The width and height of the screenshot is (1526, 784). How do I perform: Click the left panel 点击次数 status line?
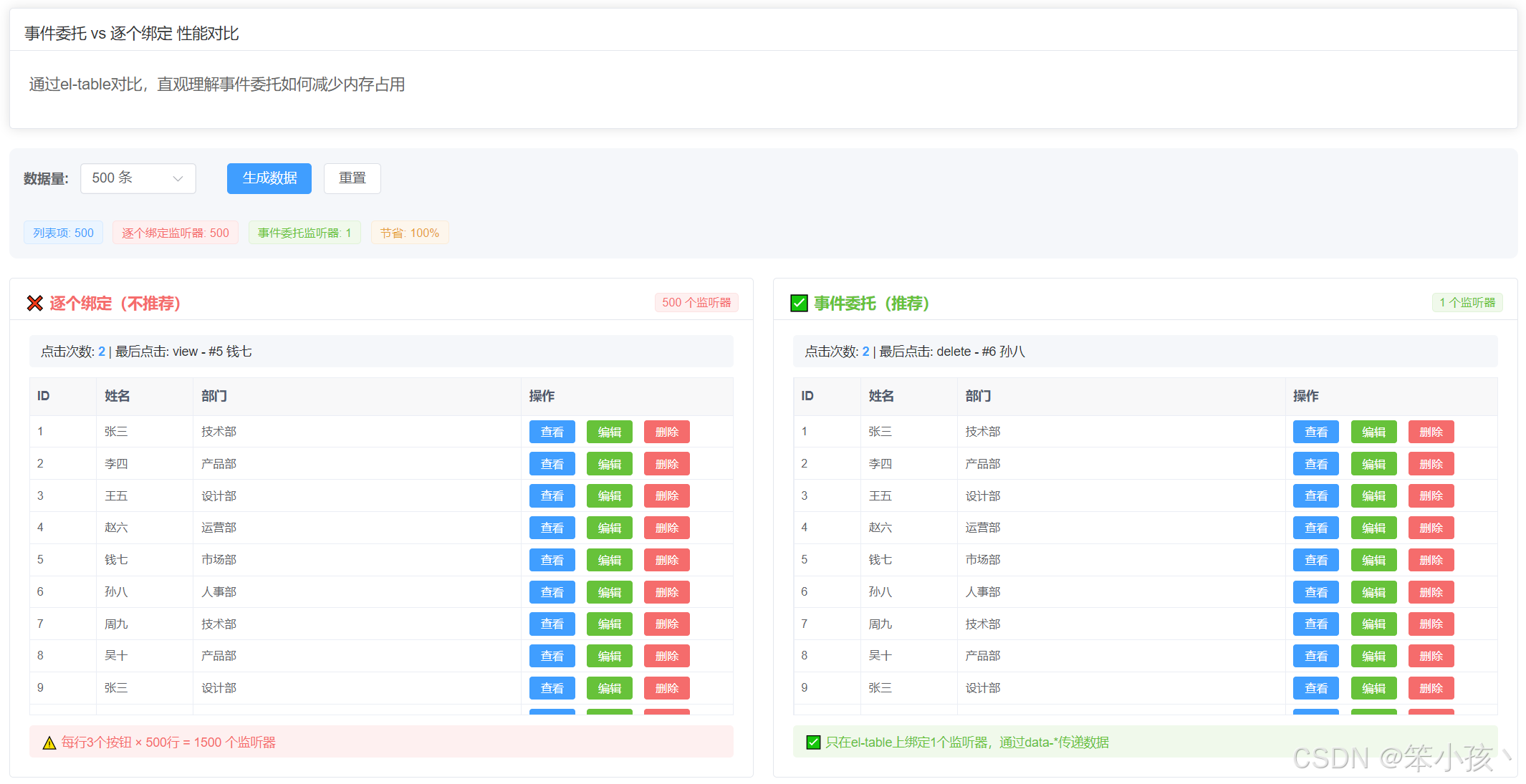381,352
